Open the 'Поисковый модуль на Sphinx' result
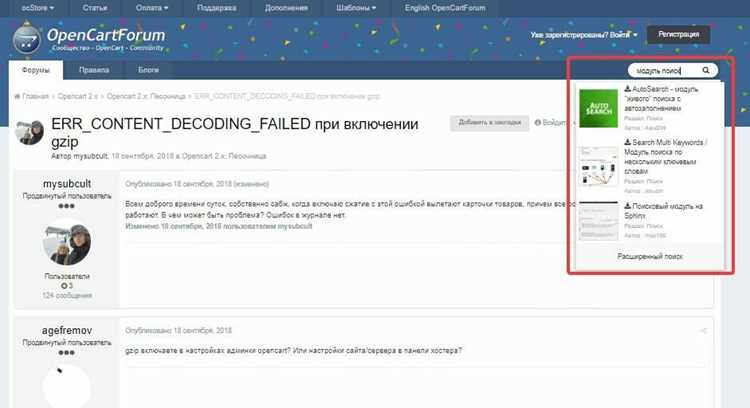The width and height of the screenshot is (750, 408). (663, 211)
